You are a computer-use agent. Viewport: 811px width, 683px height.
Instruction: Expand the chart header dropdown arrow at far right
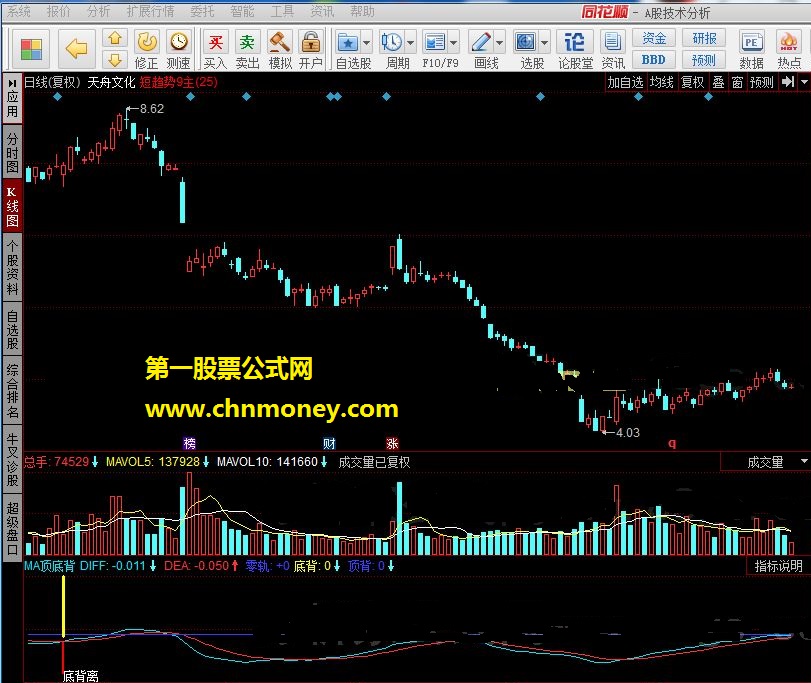[804, 82]
